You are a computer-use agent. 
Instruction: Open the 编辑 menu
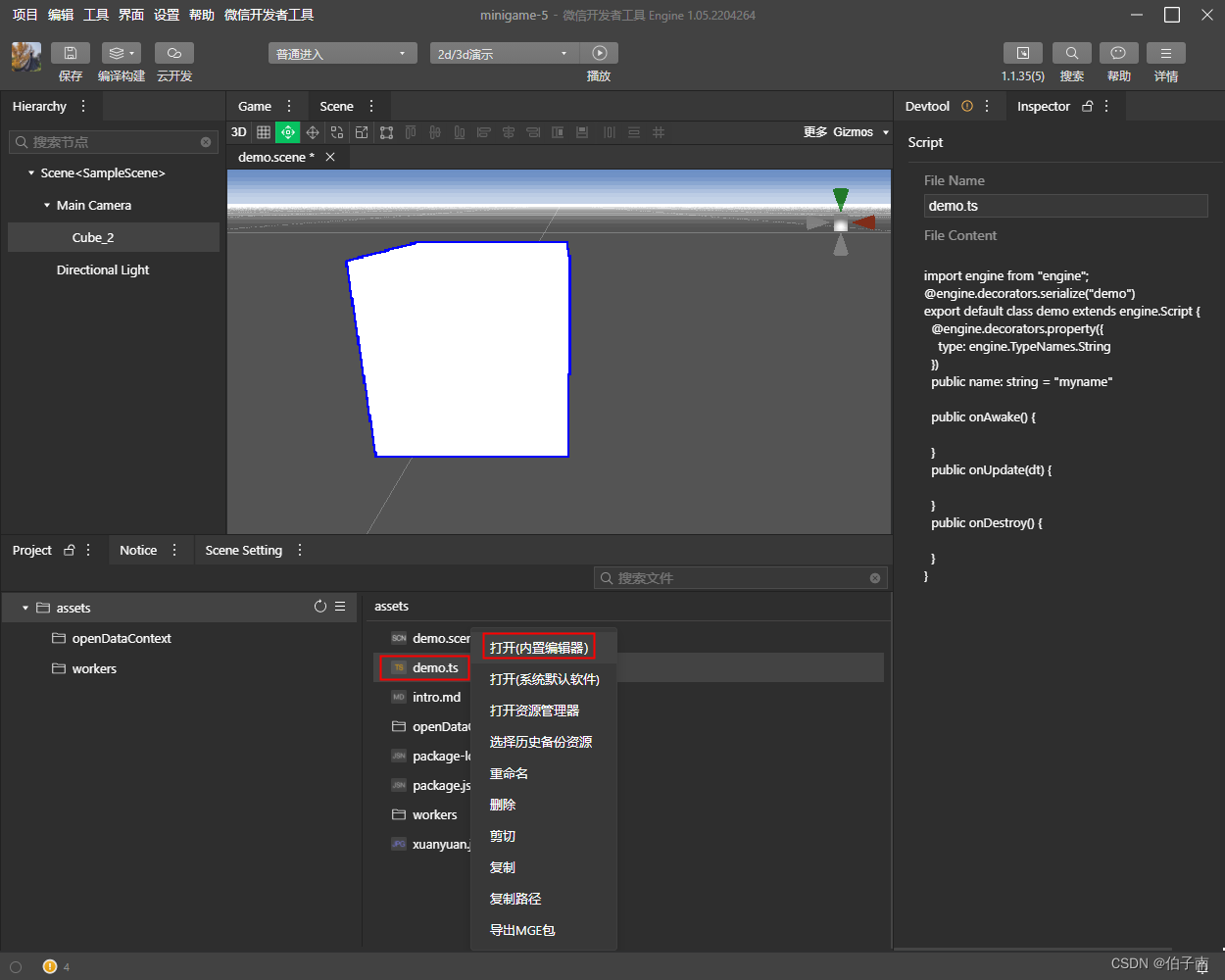tap(61, 15)
